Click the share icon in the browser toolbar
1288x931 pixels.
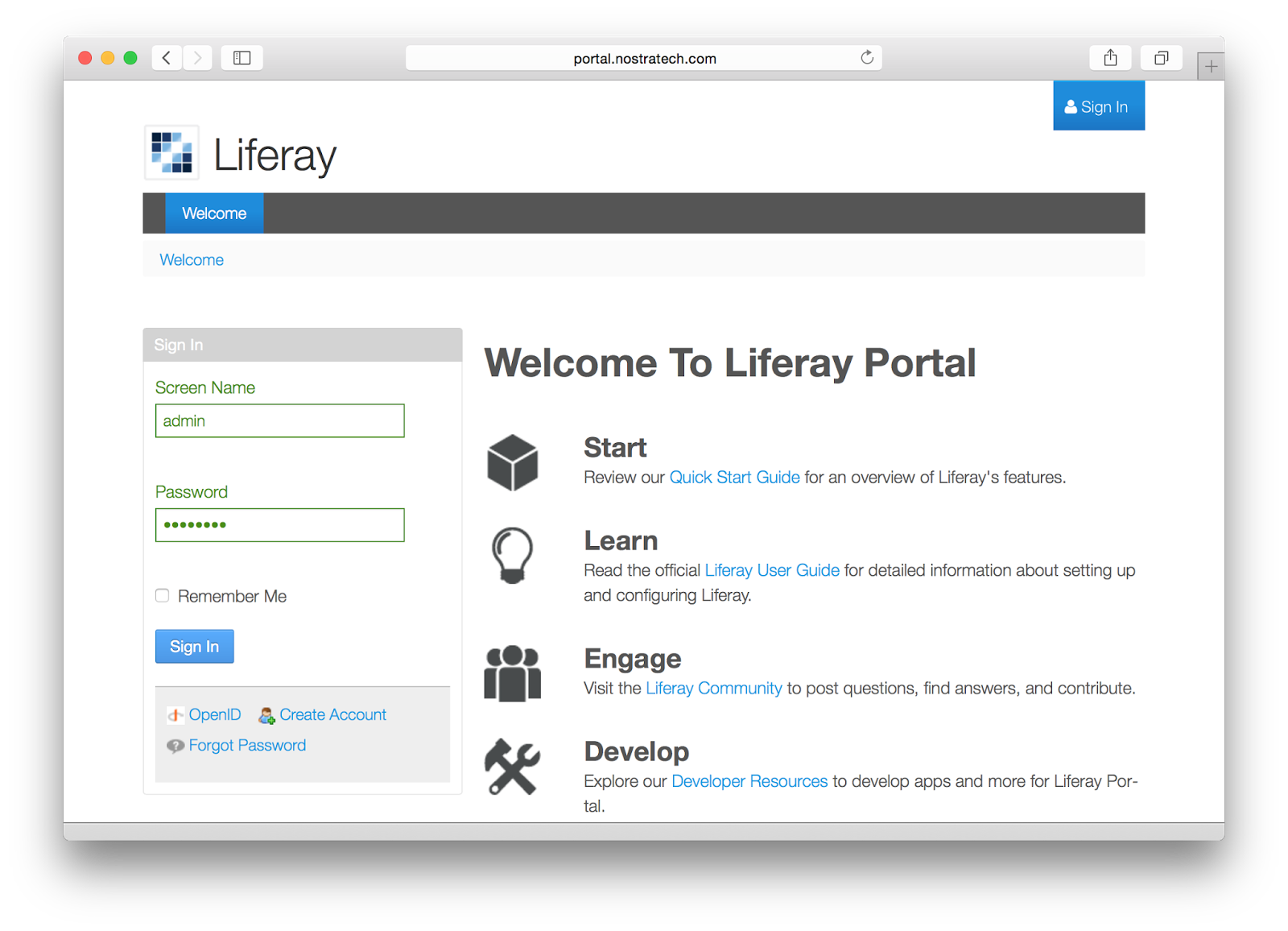pos(1110,57)
